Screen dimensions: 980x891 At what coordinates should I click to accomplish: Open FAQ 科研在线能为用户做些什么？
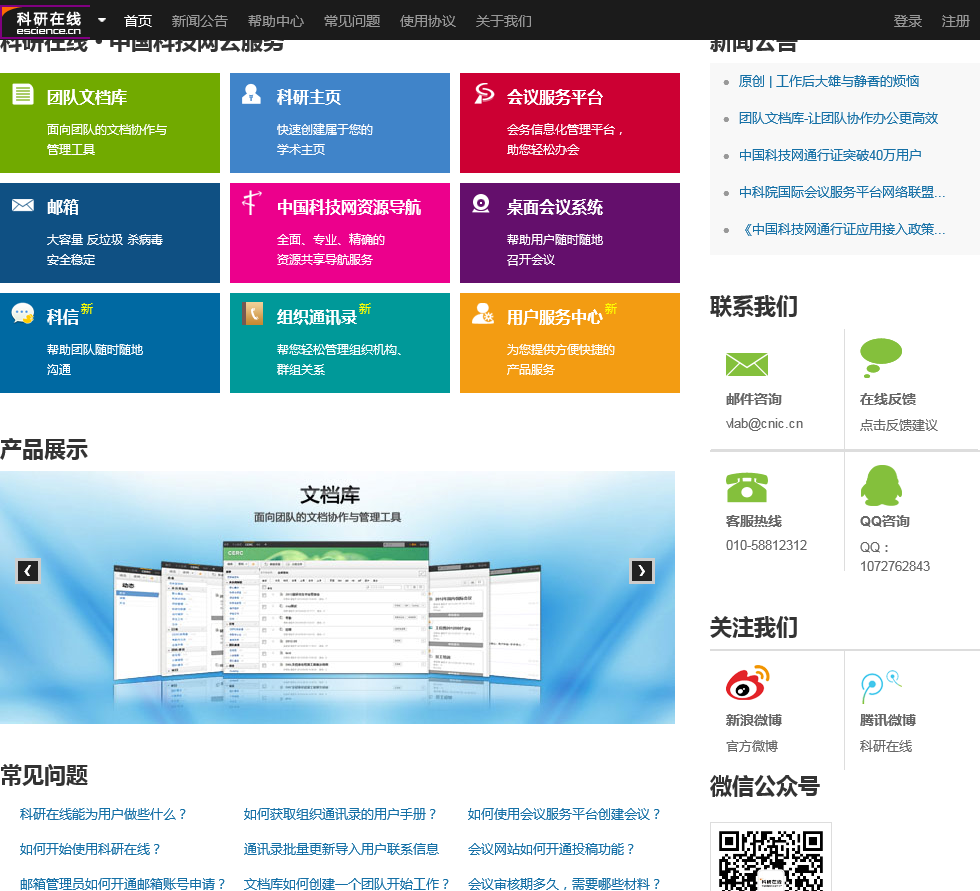103,814
